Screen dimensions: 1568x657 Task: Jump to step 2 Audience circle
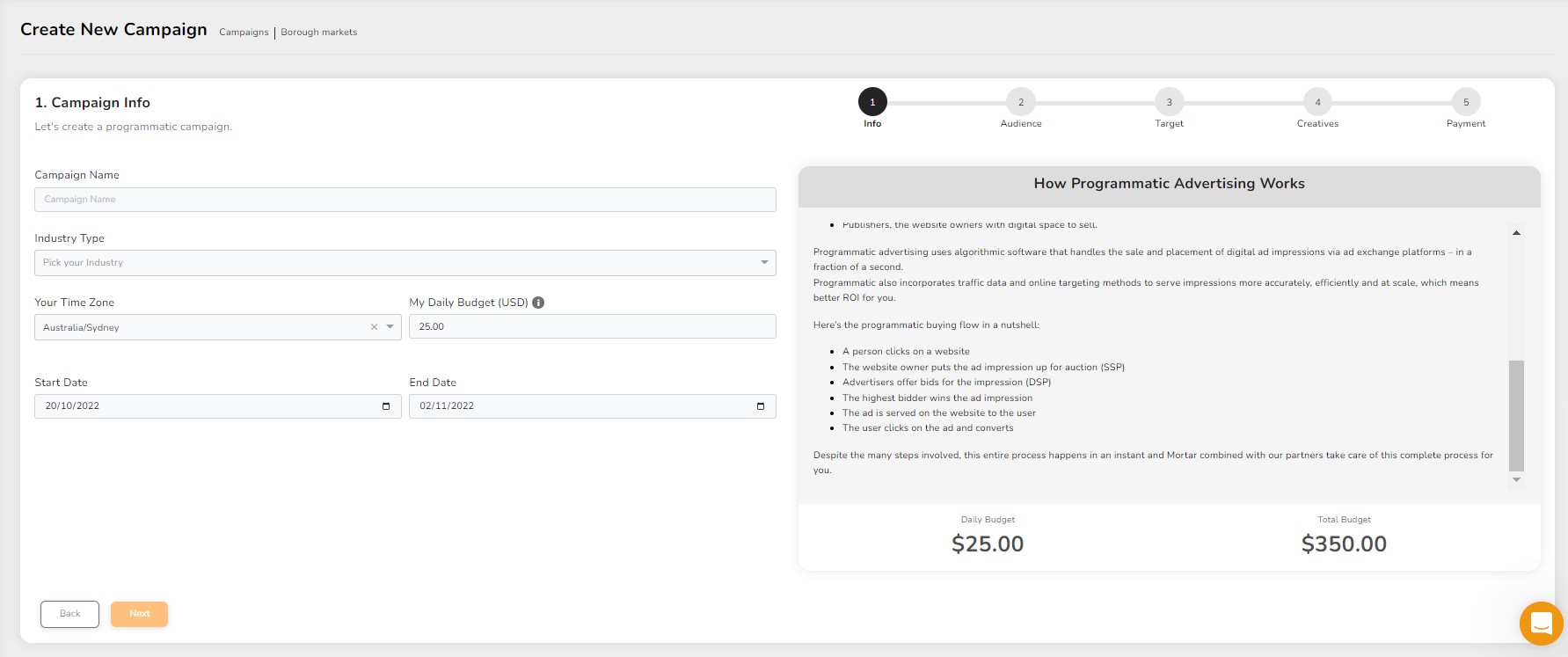(x=1020, y=102)
